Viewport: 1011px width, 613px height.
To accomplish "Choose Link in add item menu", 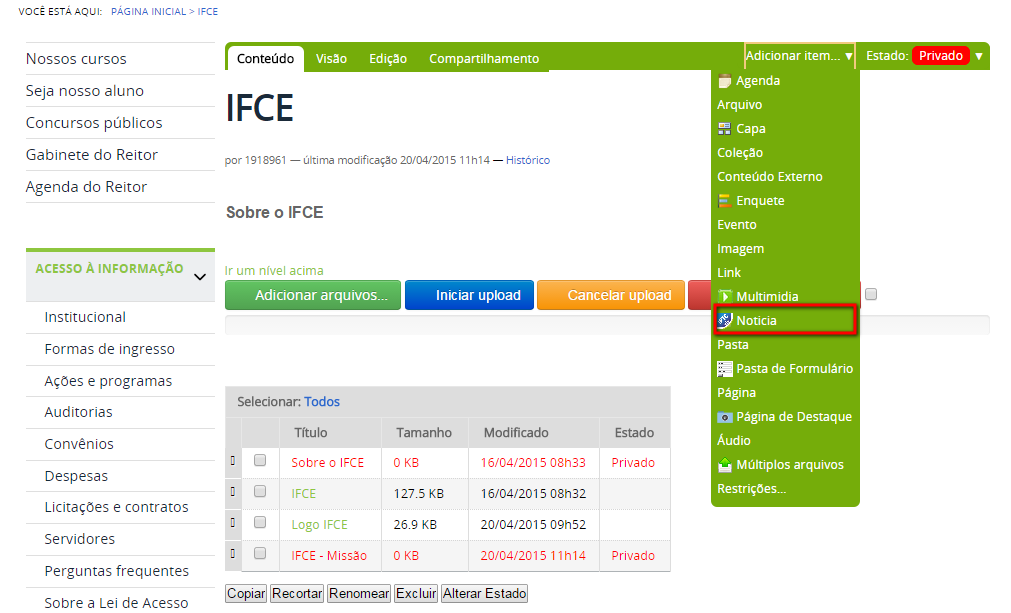I will (729, 273).
